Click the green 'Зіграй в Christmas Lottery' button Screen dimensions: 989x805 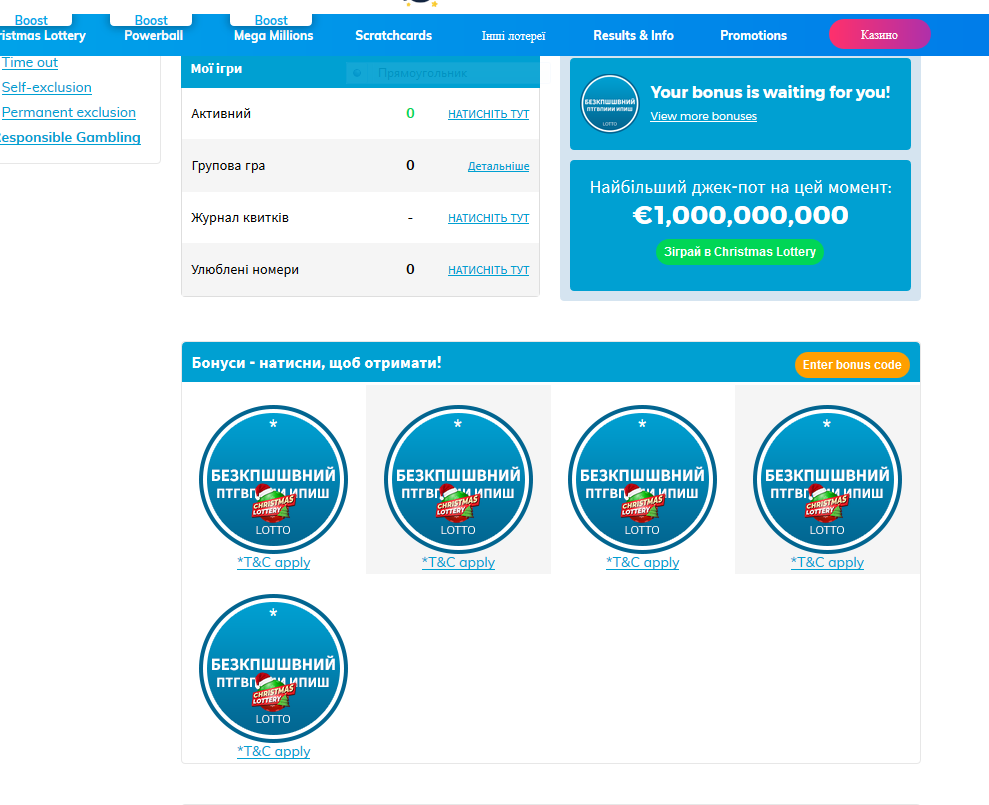click(740, 252)
